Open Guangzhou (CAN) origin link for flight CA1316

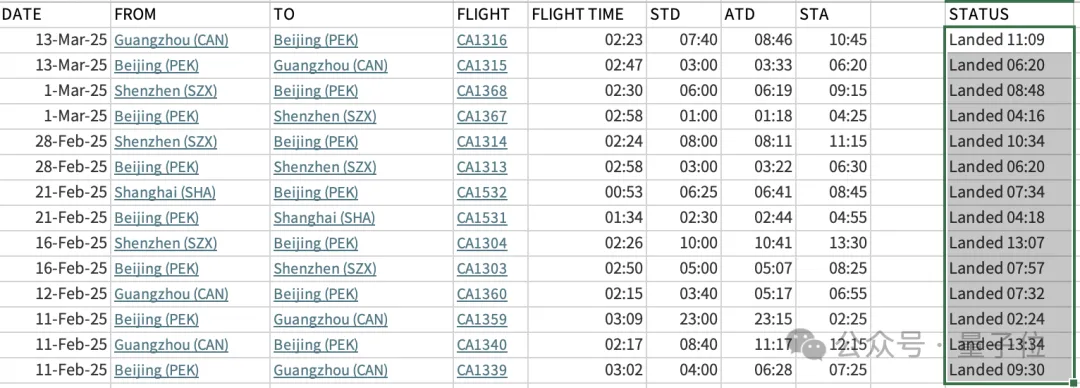point(171,40)
